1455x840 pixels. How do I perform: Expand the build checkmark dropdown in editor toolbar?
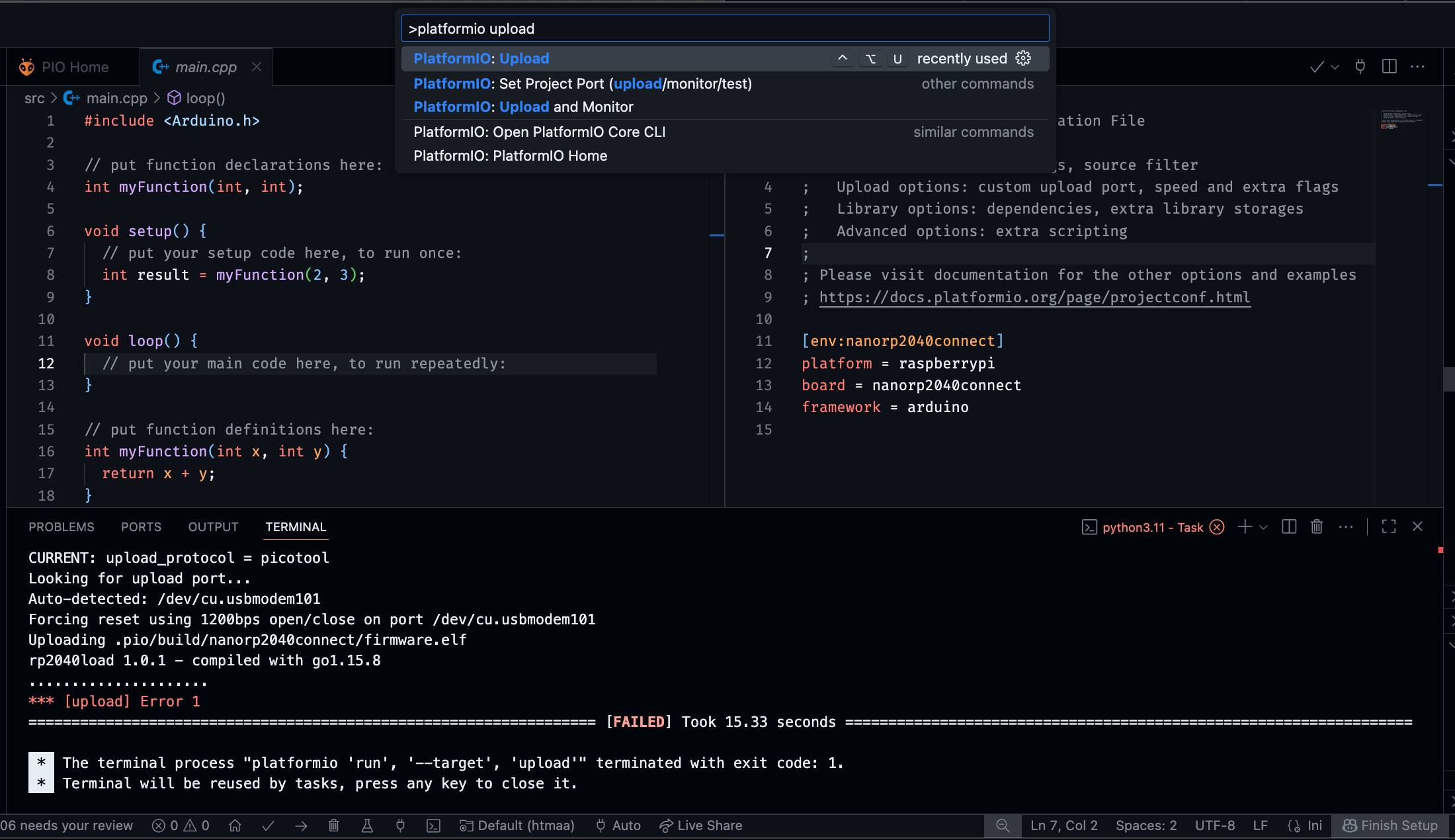(1335, 67)
